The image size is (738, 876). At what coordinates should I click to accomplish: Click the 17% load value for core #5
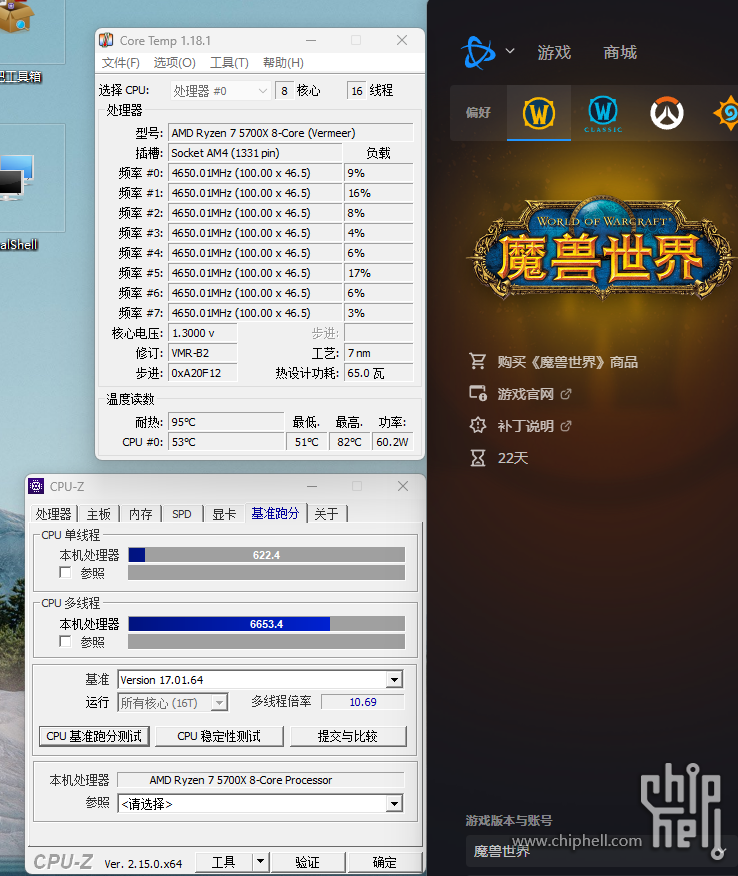[379, 273]
